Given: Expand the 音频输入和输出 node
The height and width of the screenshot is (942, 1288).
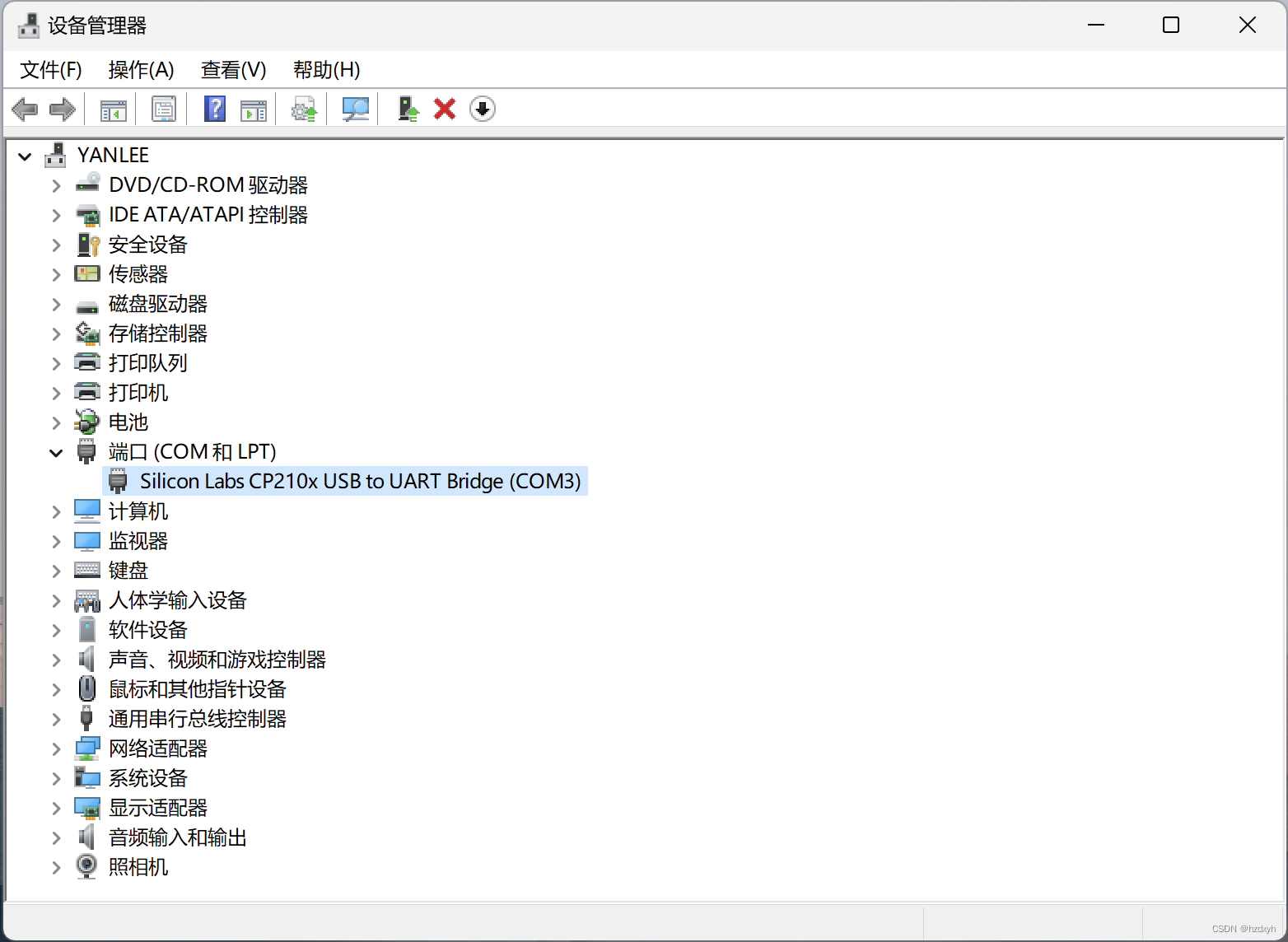Looking at the screenshot, I should click(56, 837).
